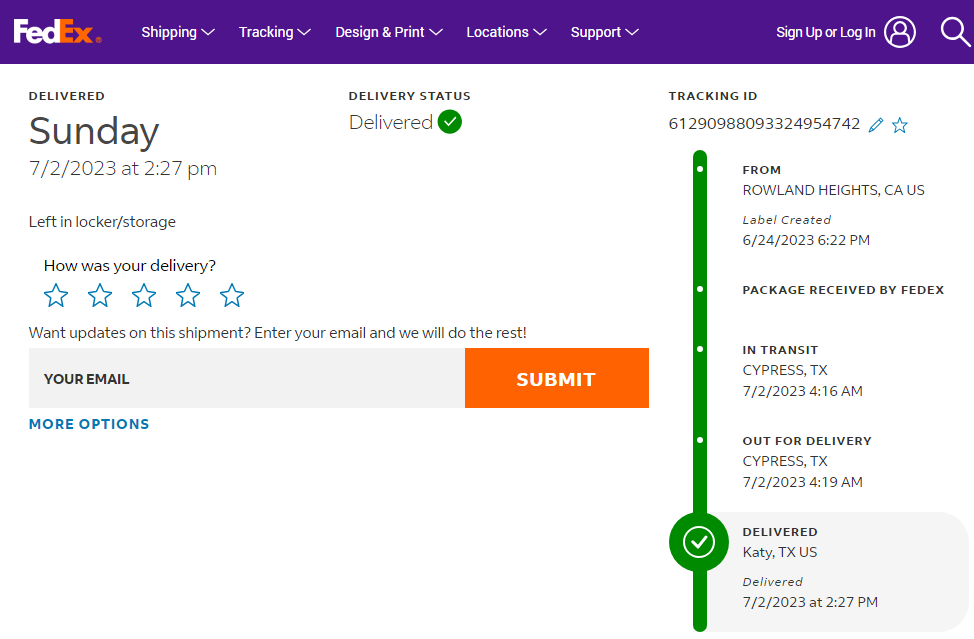Viewport: 974px width, 639px height.
Task: Select the second rating star
Action: tap(100, 295)
